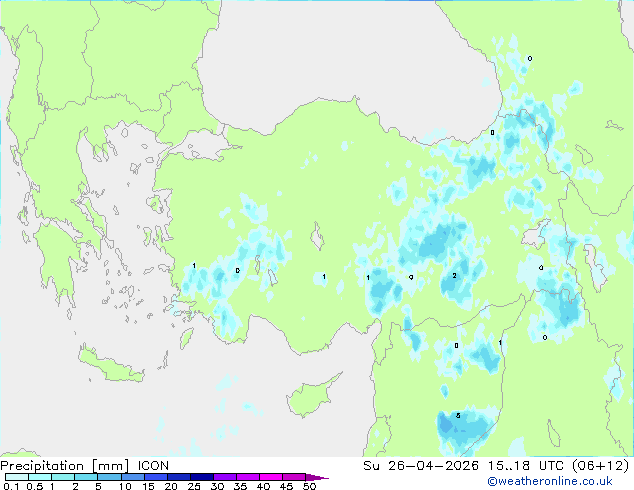Click the 'ICON' model name label
The width and height of the screenshot is (634, 490).
(x=153, y=466)
